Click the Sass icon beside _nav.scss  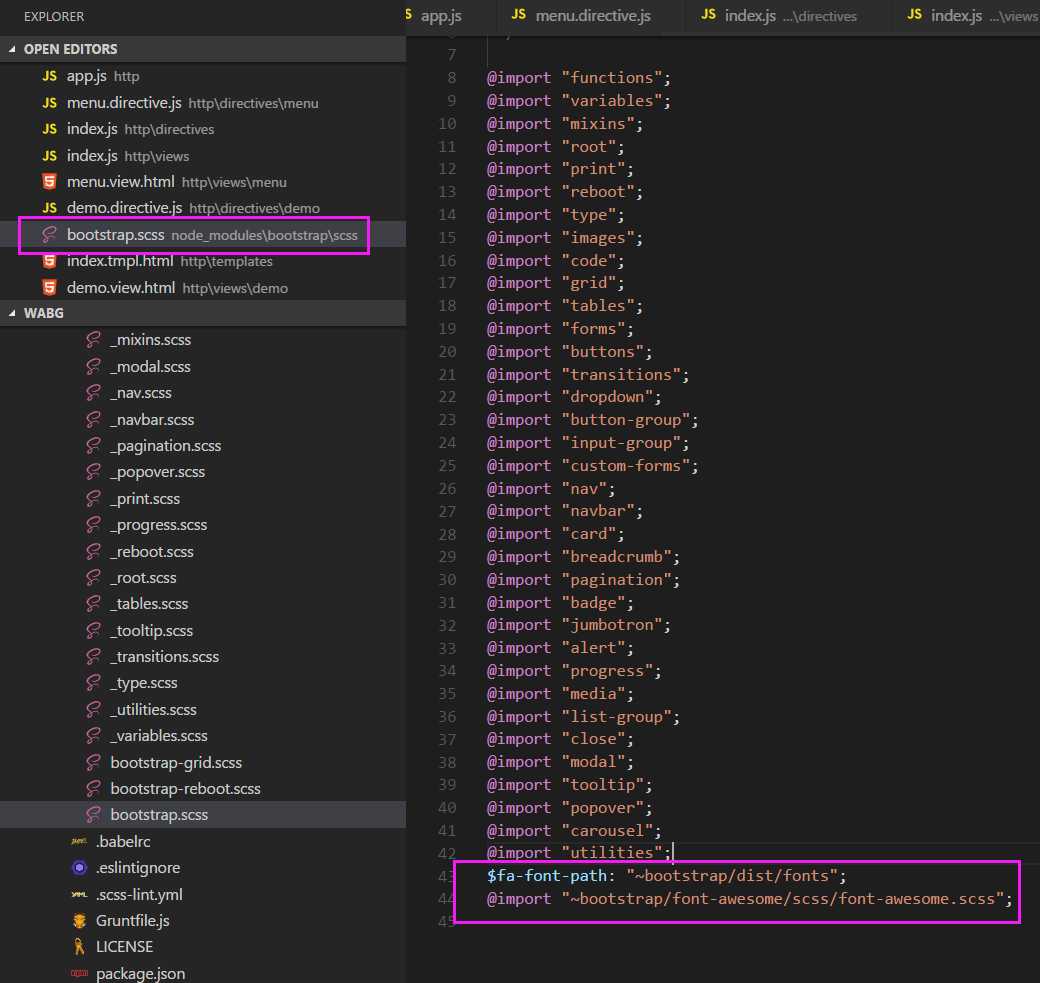(94, 393)
